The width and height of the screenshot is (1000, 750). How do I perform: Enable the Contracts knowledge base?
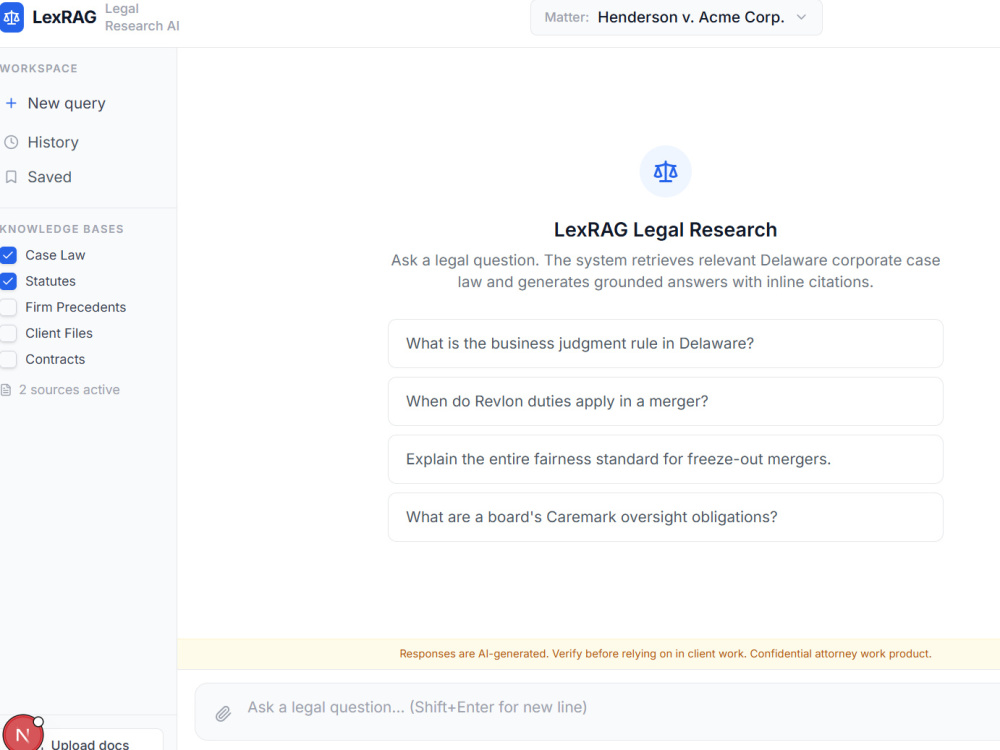(x=8, y=360)
